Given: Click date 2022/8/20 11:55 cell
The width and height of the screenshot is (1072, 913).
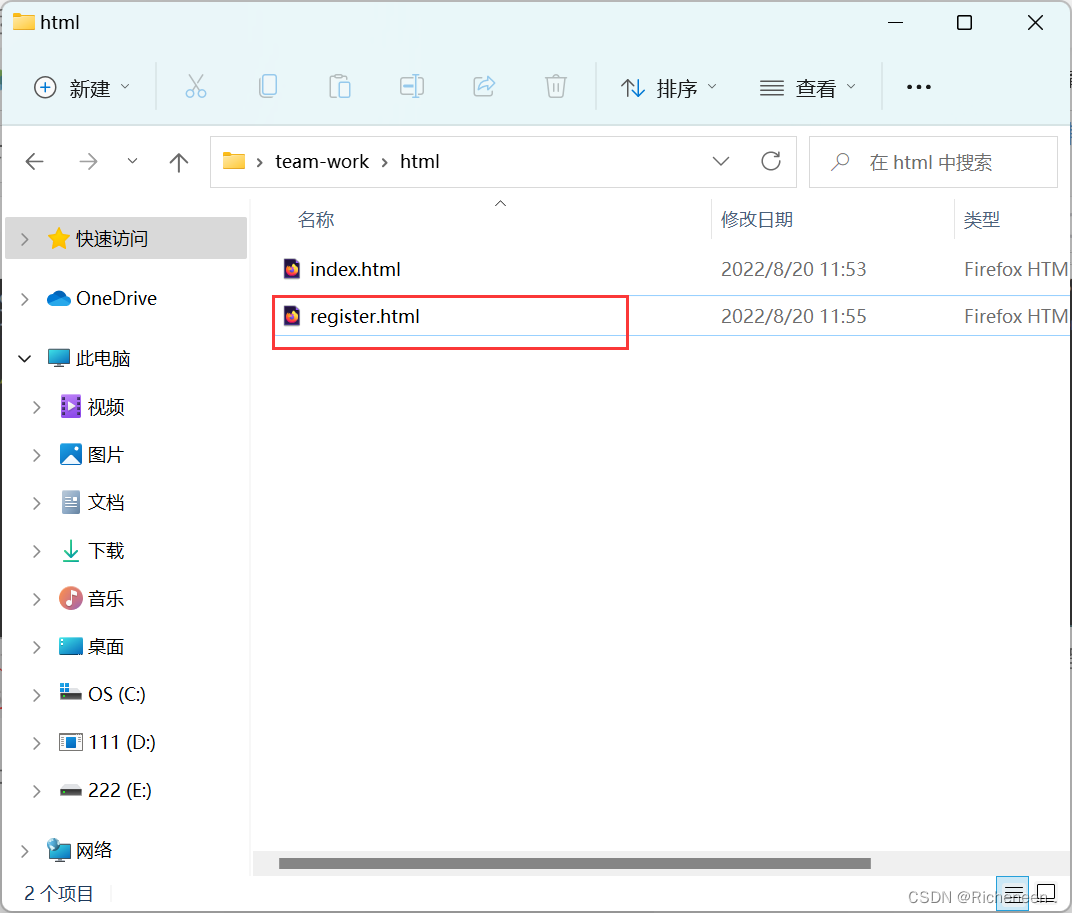Looking at the screenshot, I should coord(794,317).
